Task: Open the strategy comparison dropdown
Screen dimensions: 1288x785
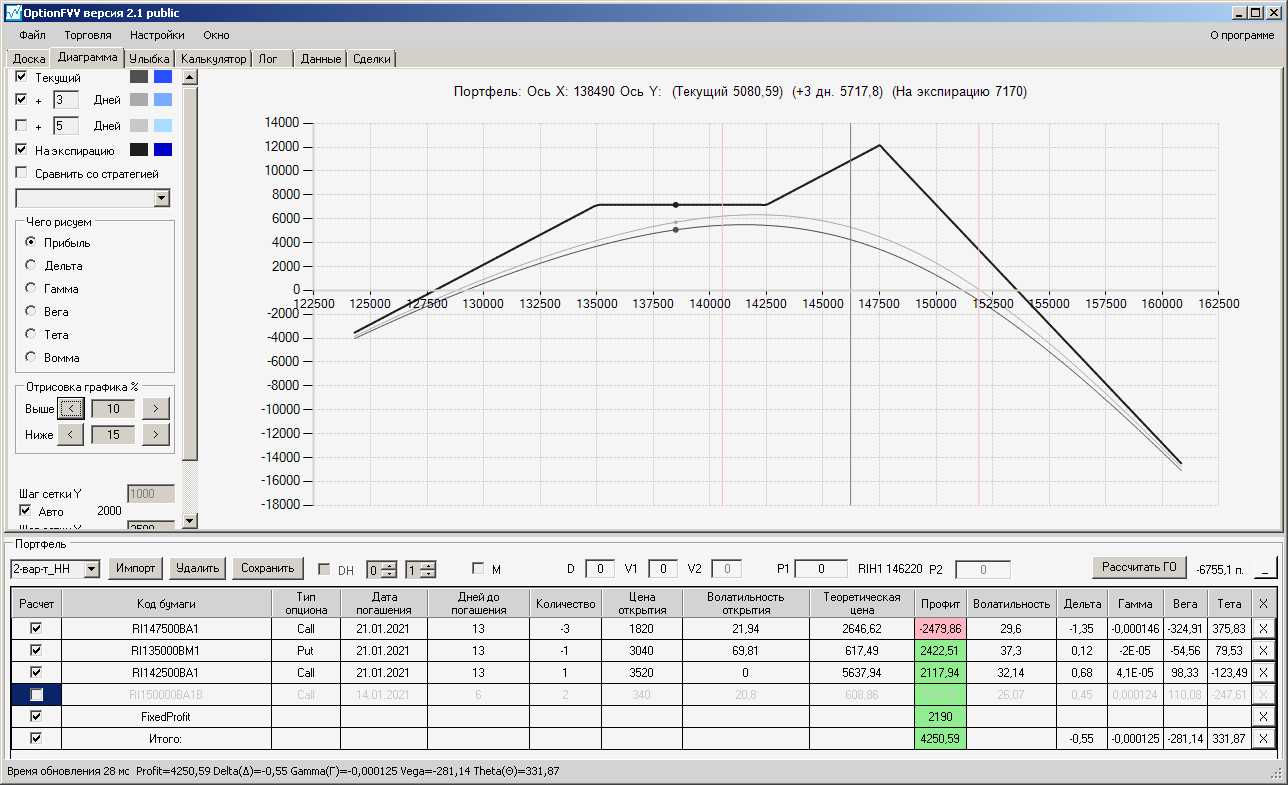Action: point(162,199)
